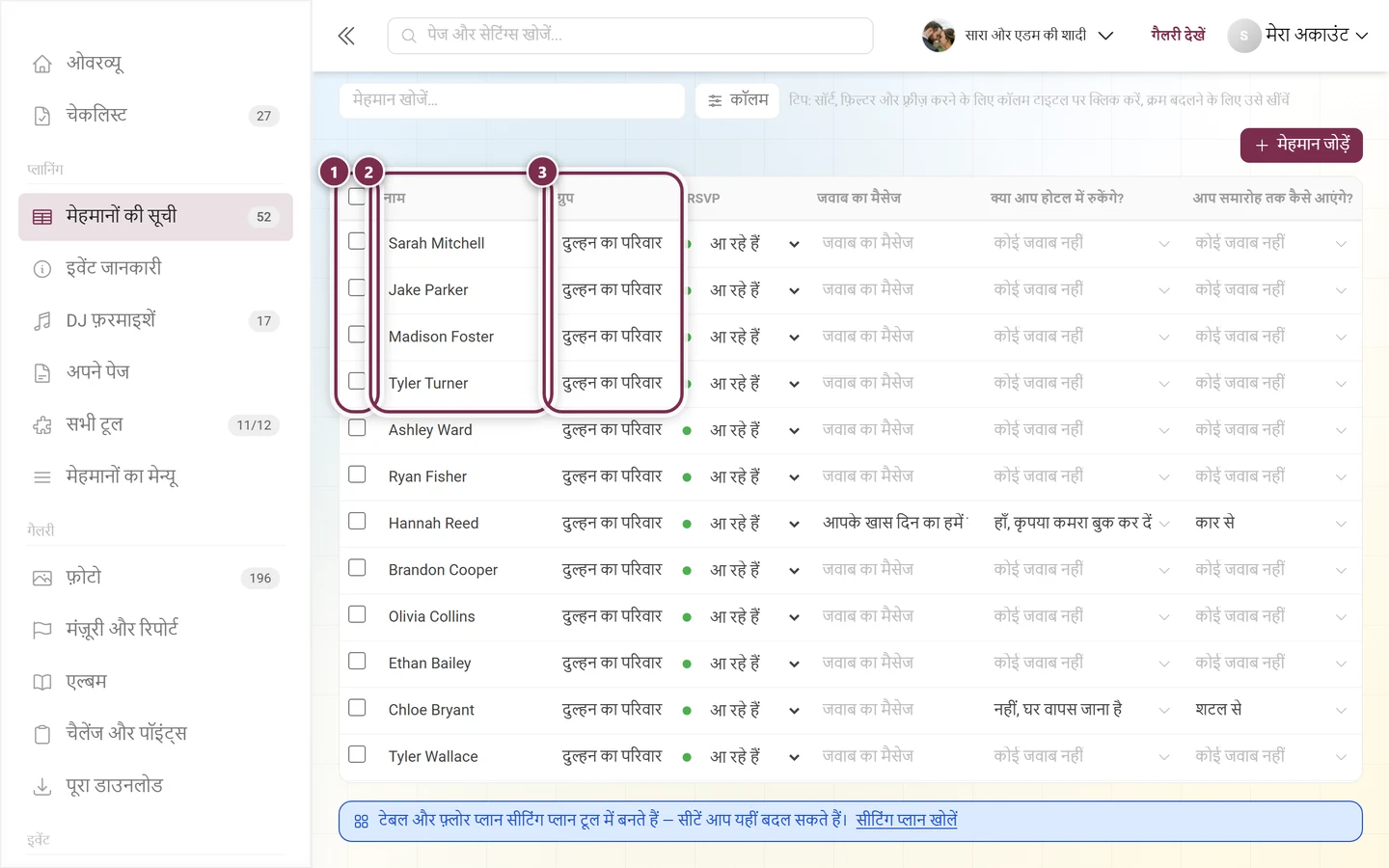This screenshot has width=1389, height=868.
Task: Open मेहमानों की सूची in the sidebar
Action: [x=155, y=217]
